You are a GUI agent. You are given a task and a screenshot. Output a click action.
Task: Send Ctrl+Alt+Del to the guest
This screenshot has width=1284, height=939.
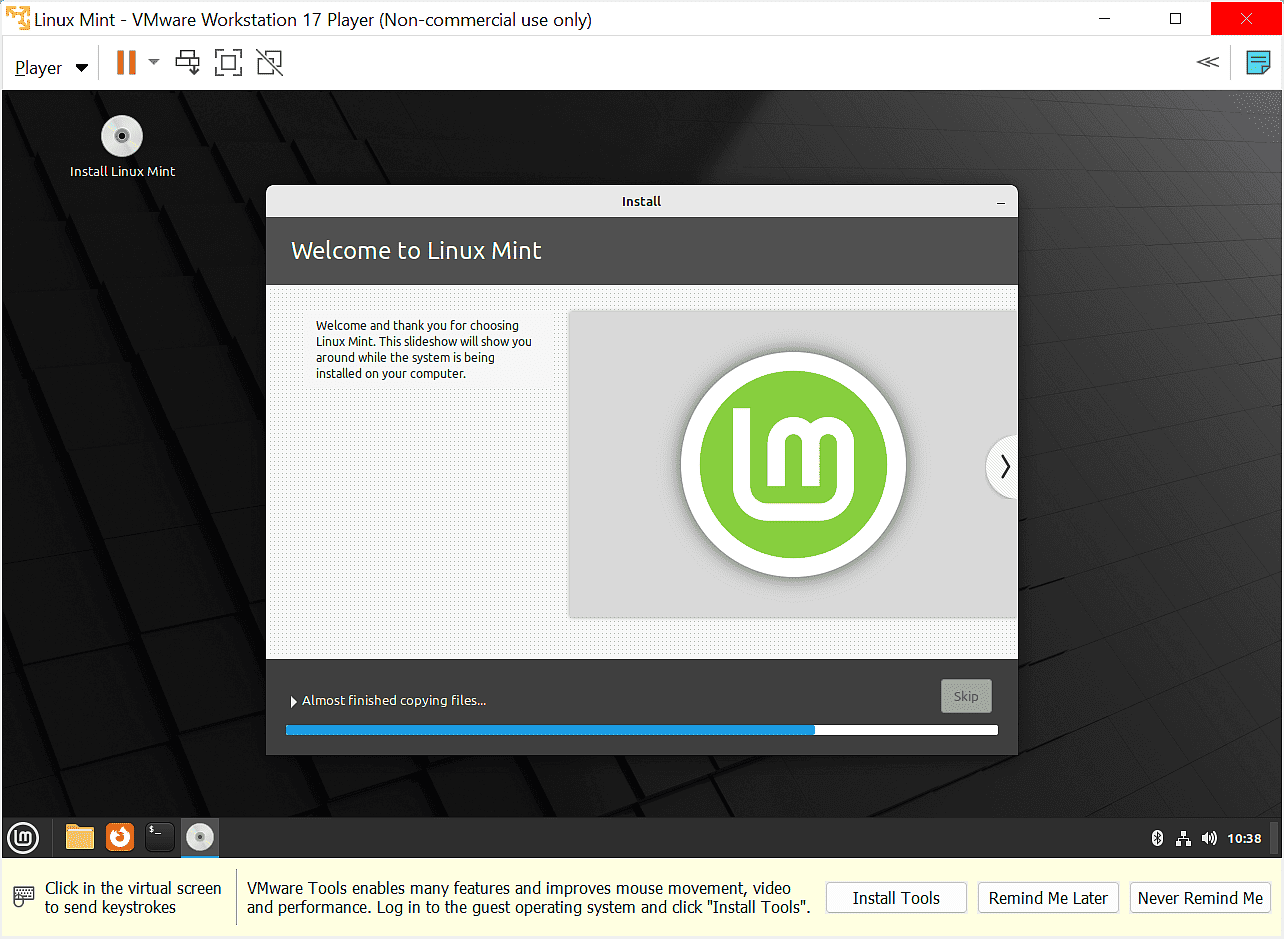tap(188, 62)
